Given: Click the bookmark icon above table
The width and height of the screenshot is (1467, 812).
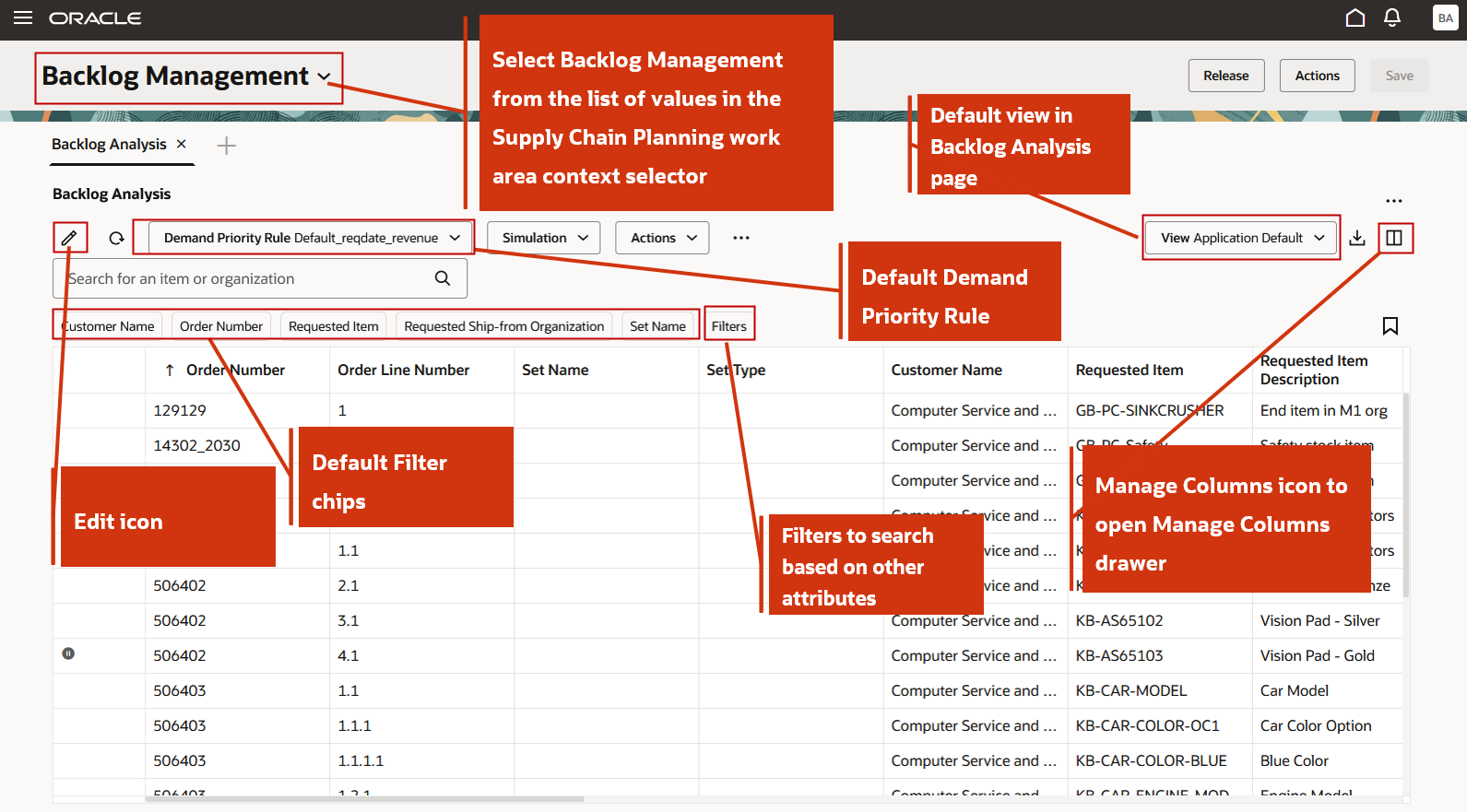Looking at the screenshot, I should [x=1390, y=325].
